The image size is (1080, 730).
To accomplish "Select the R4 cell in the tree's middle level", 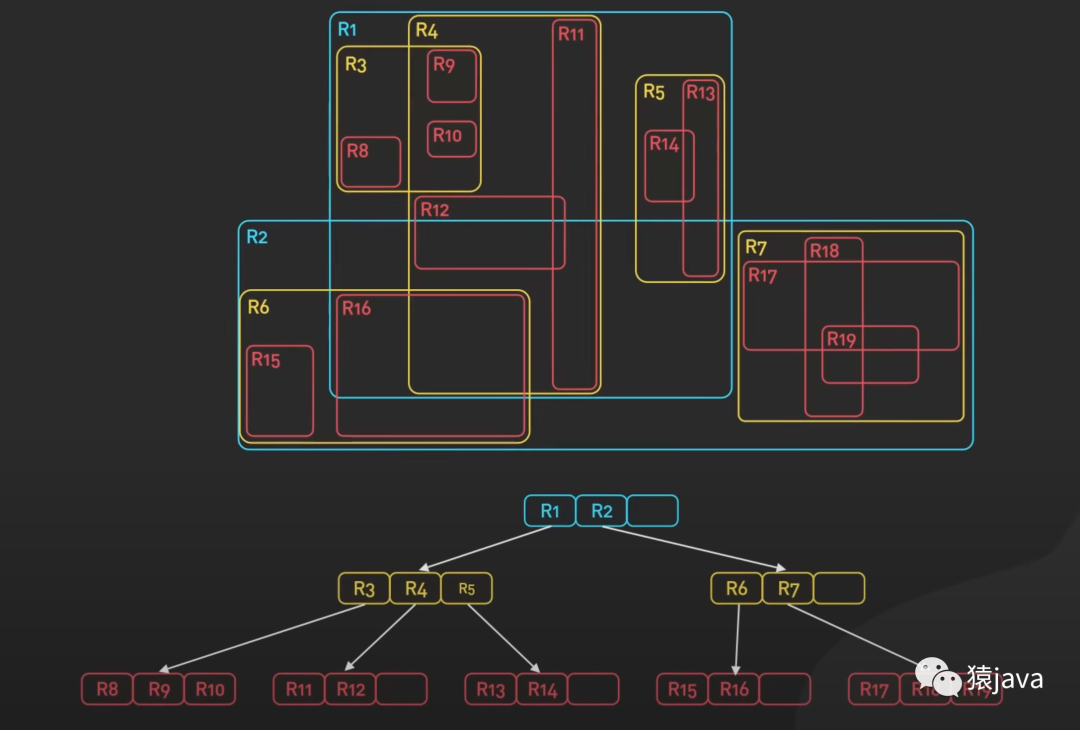I will point(415,589).
